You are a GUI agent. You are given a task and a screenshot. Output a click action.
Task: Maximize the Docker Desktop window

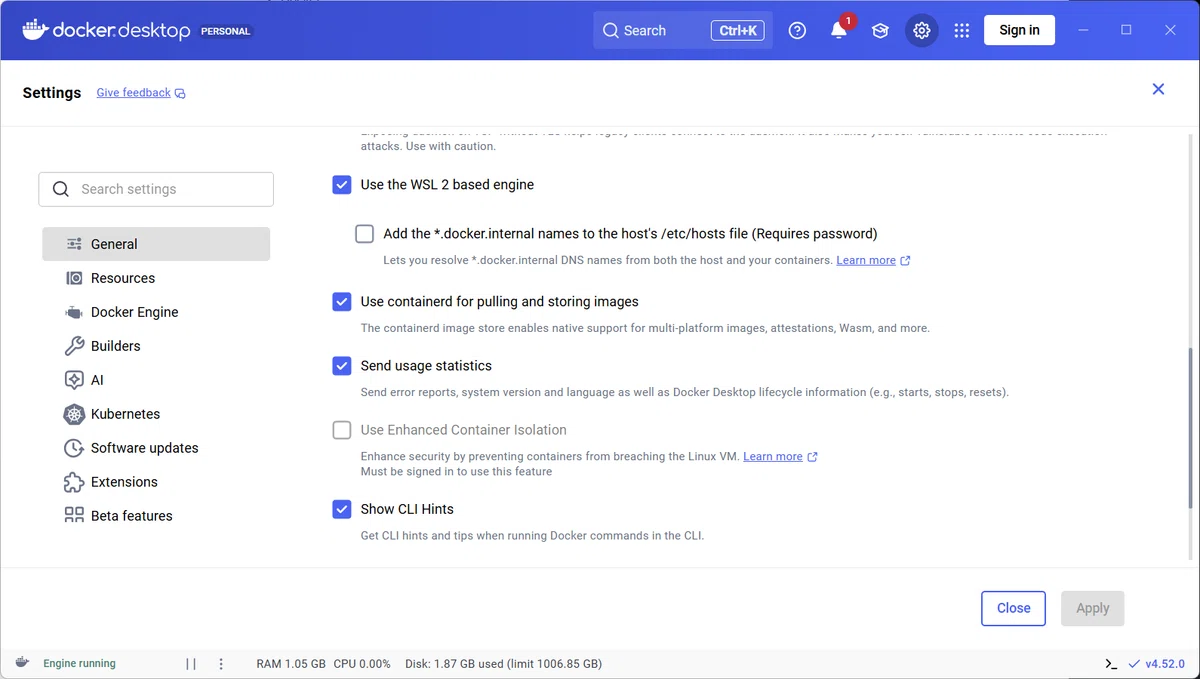pos(1126,30)
